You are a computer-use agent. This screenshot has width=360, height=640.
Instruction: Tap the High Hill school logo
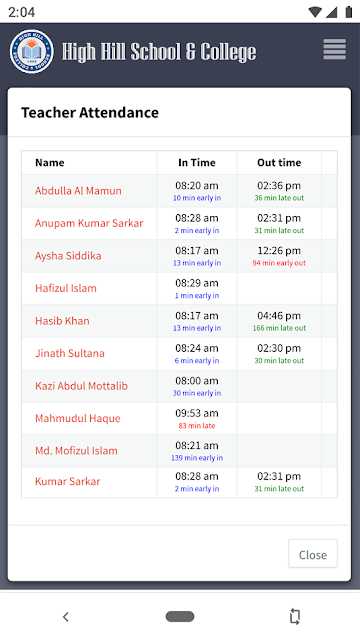(x=31, y=51)
